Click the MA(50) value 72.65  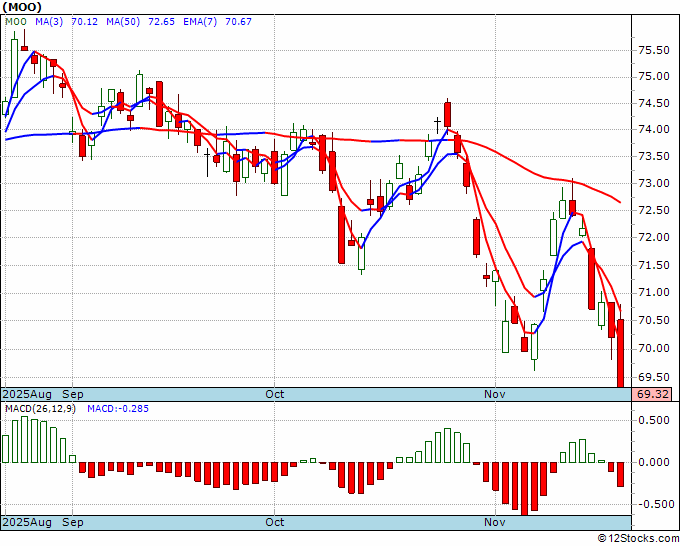click(x=161, y=22)
